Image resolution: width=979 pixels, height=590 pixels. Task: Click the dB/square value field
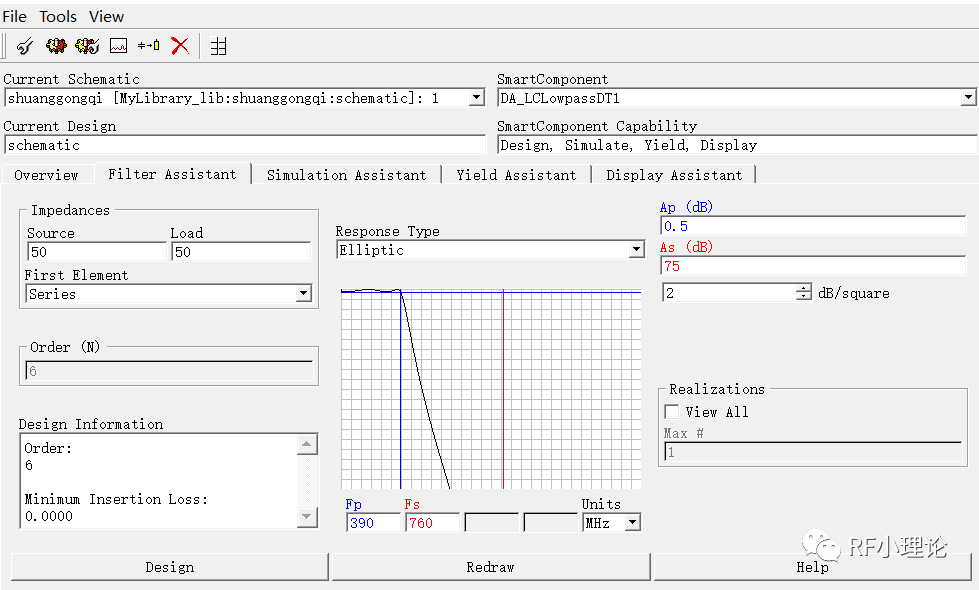click(729, 293)
